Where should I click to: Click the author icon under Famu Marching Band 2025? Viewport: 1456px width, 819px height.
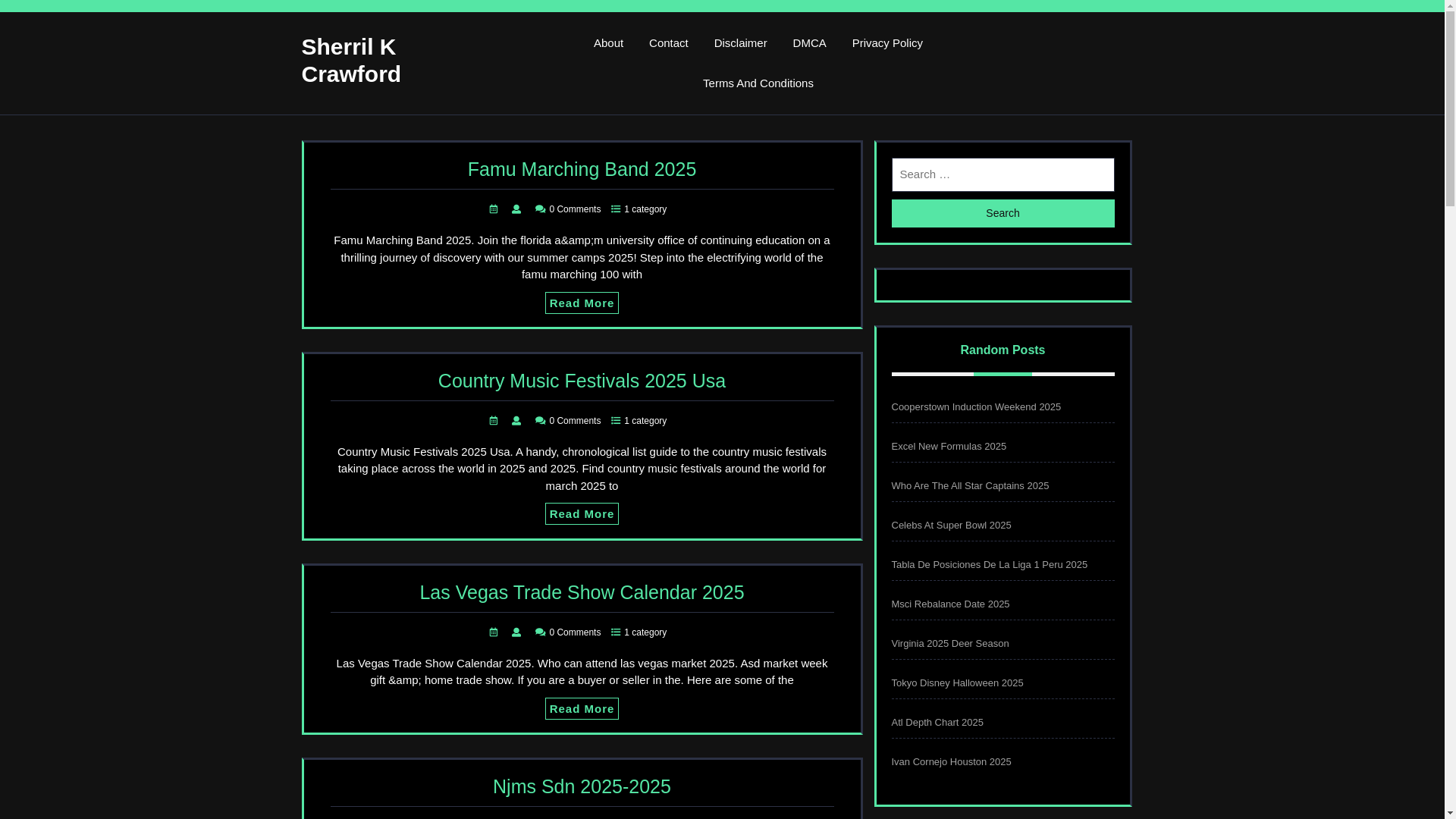point(516,209)
